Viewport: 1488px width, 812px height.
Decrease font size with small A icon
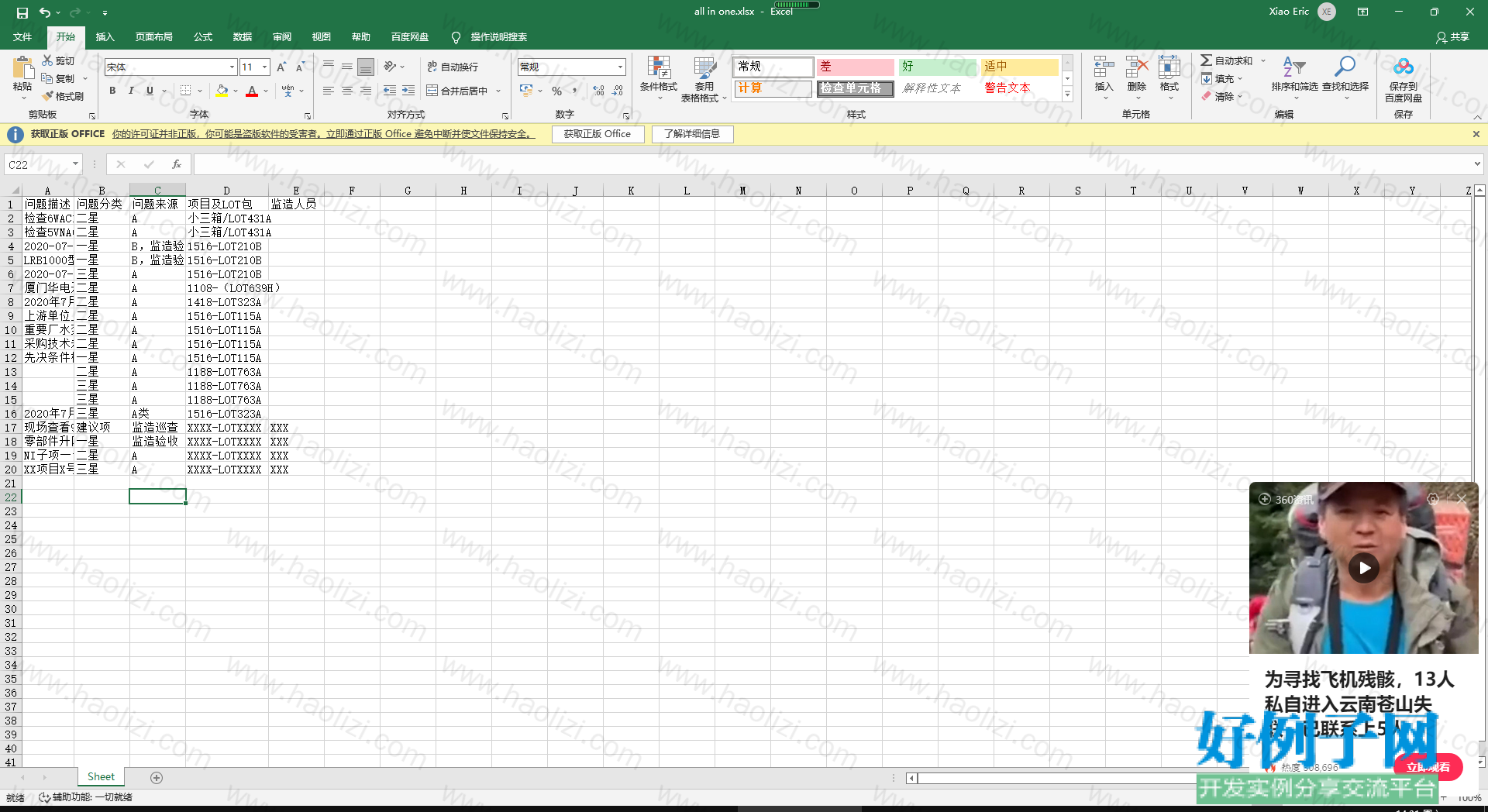[300, 67]
